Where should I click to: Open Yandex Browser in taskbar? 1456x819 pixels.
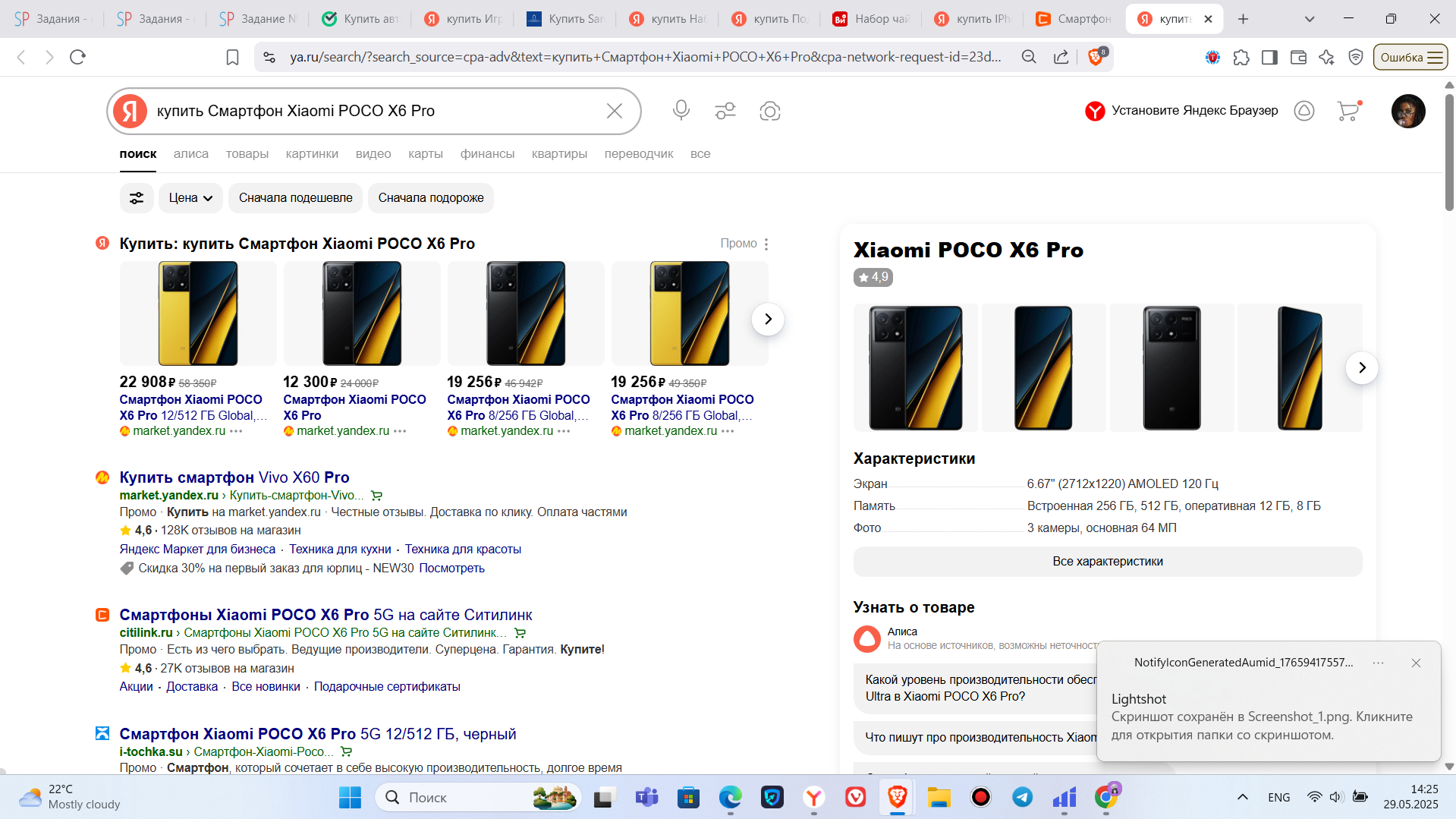tap(814, 797)
